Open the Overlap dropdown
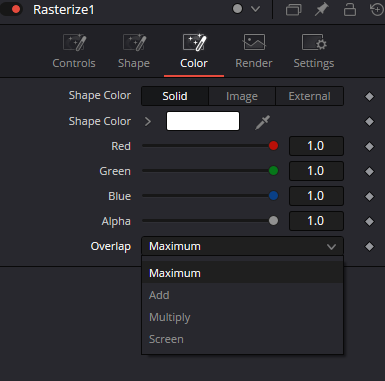The height and width of the screenshot is (381, 385). tap(242, 246)
